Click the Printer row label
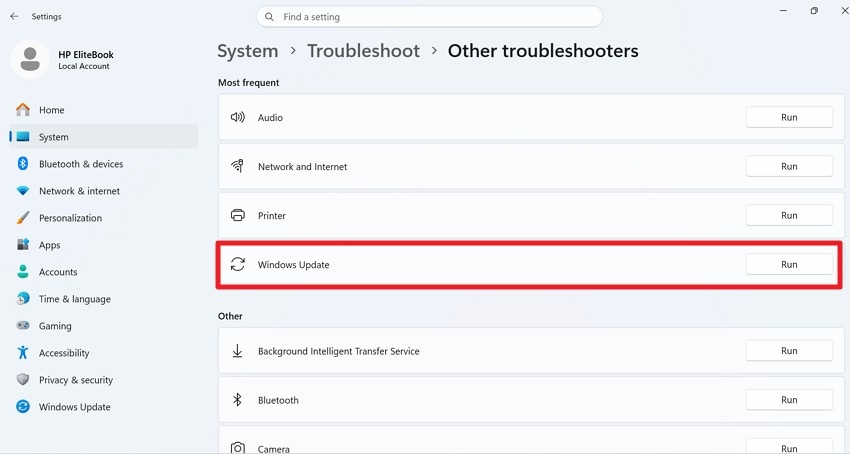This screenshot has height=454, width=850. pyautogui.click(x=272, y=215)
